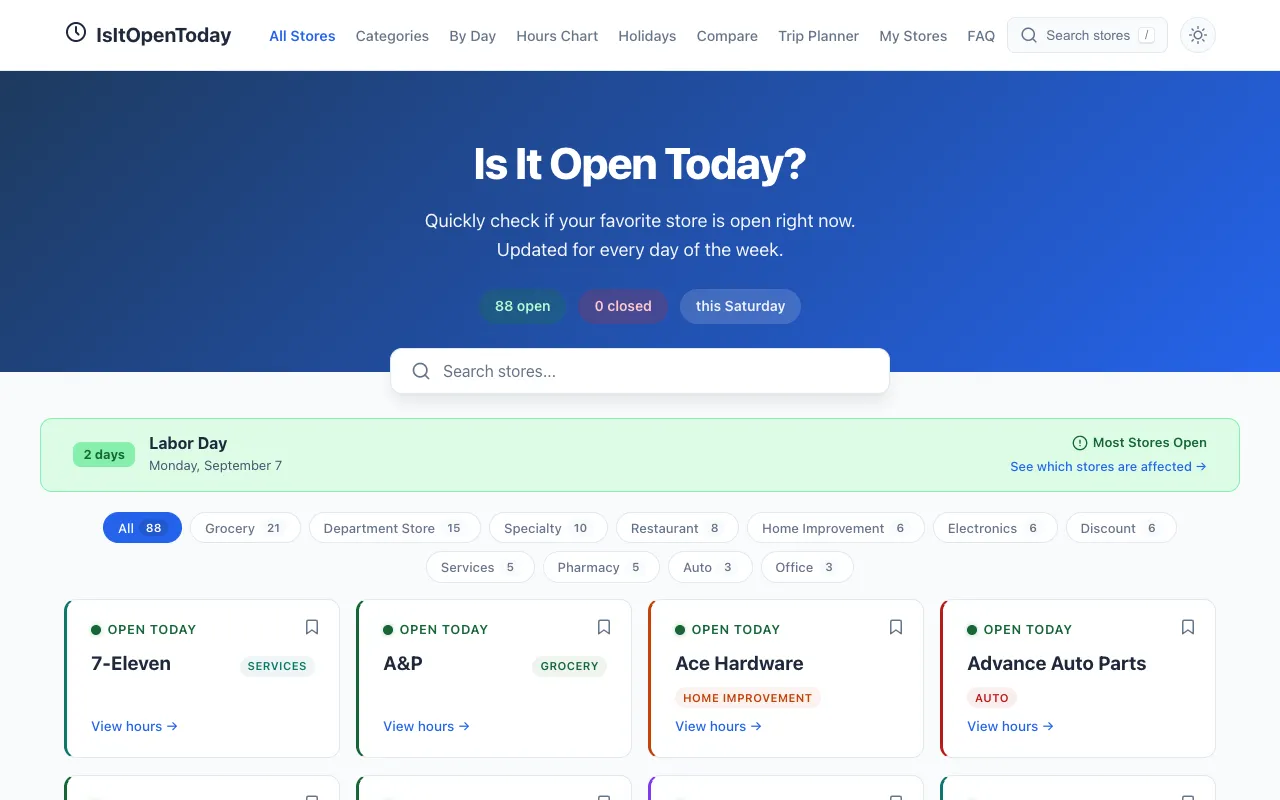Click the 2 days countdown badge
Screen dimensions: 1280x800
pyautogui.click(x=104, y=455)
